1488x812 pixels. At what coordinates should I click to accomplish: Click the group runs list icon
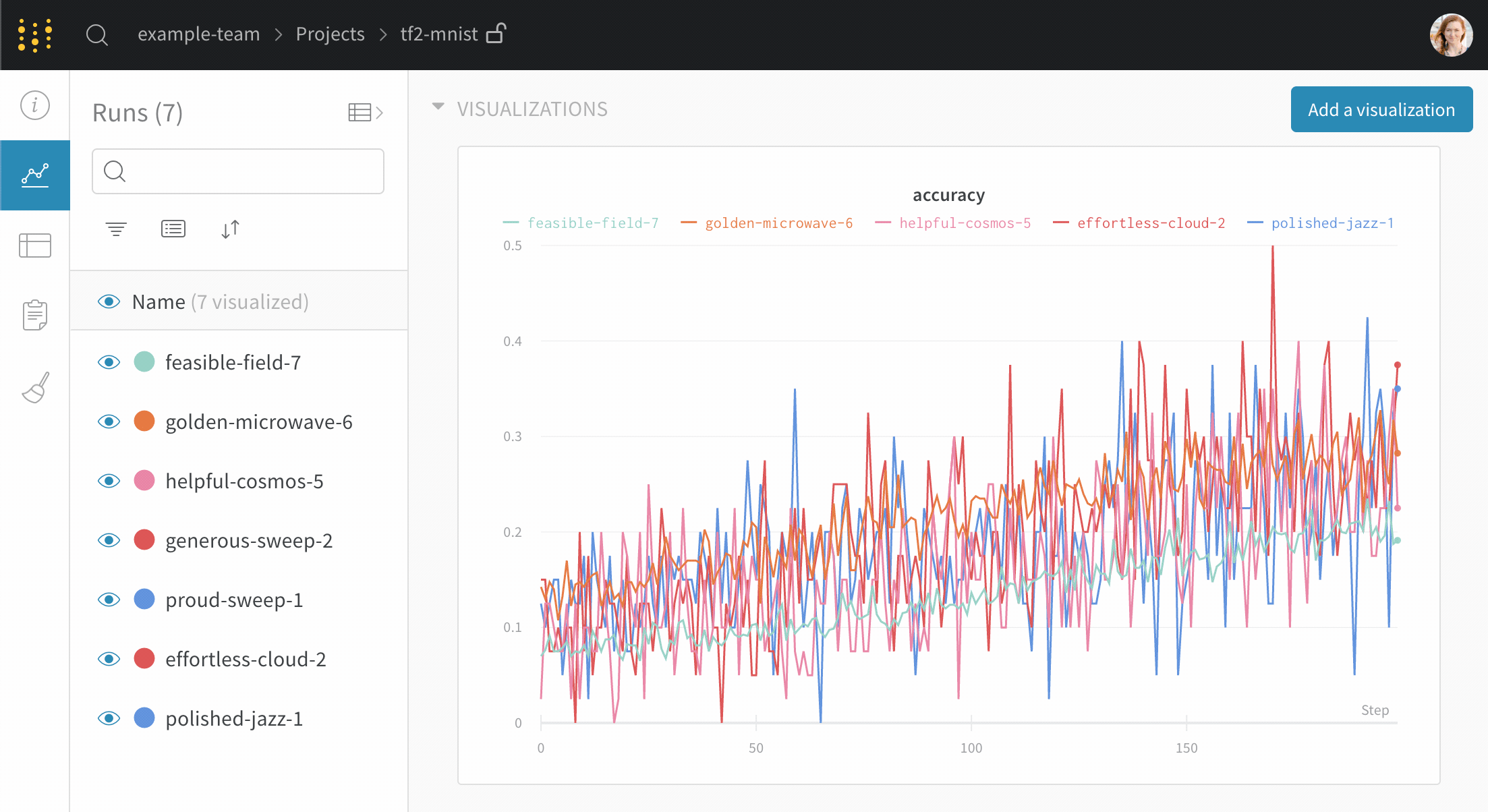click(173, 229)
